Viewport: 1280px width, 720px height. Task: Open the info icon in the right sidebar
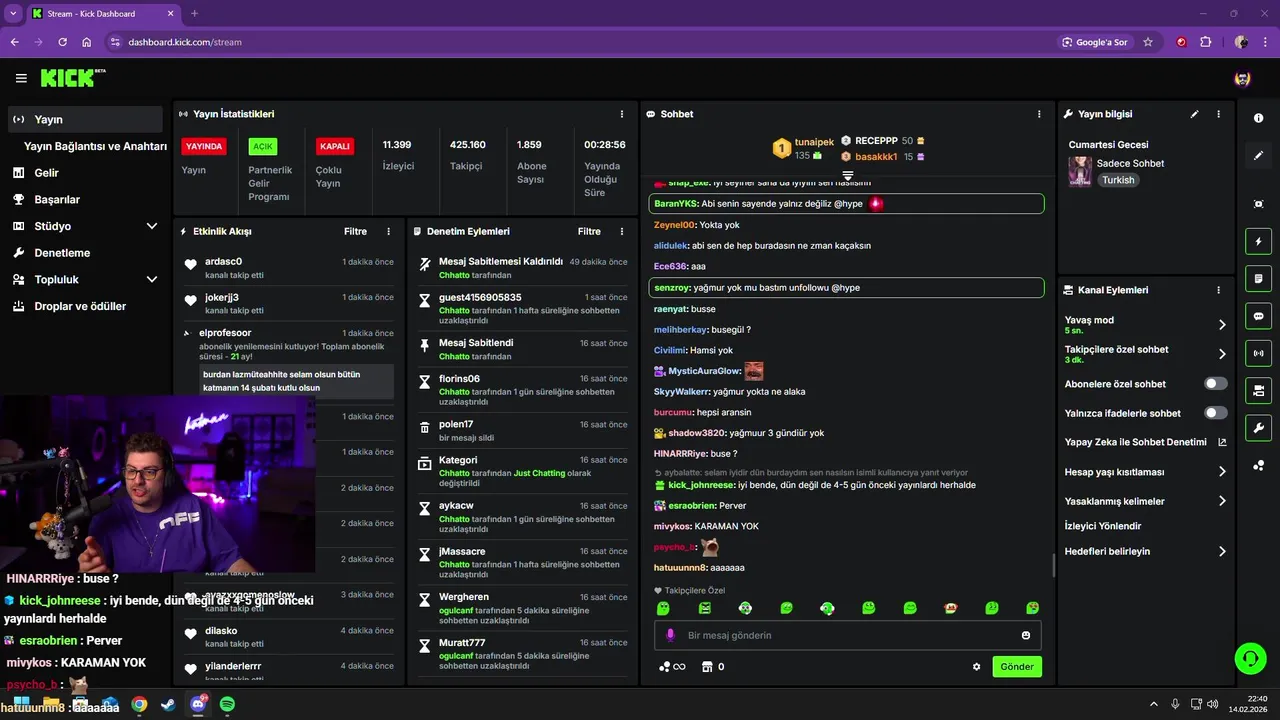tap(1258, 118)
